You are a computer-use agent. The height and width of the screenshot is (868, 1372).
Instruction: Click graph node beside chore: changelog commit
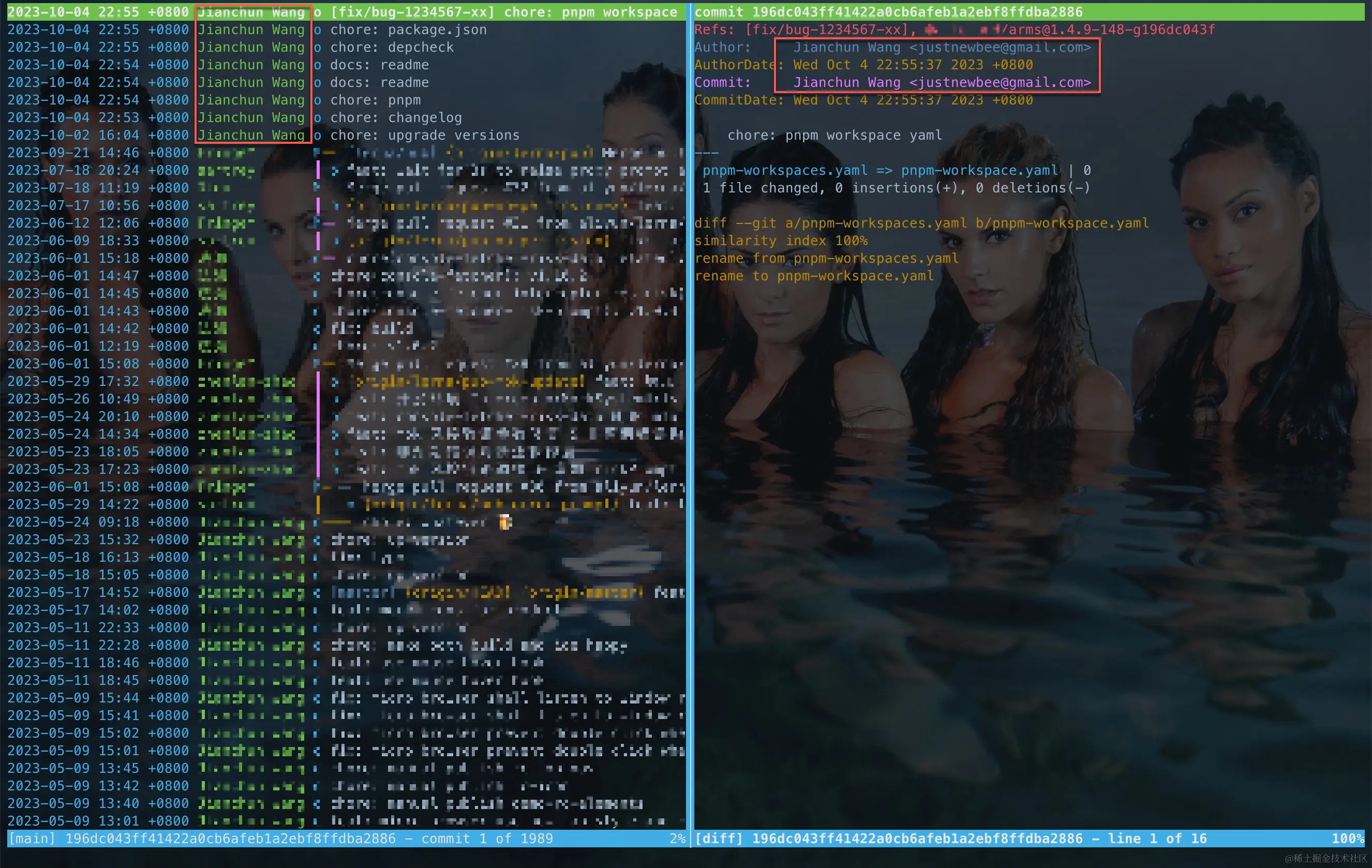[x=317, y=118]
